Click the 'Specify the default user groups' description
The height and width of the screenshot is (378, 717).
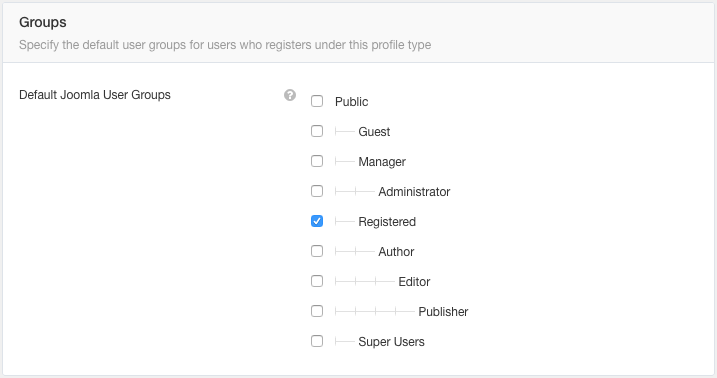point(225,45)
